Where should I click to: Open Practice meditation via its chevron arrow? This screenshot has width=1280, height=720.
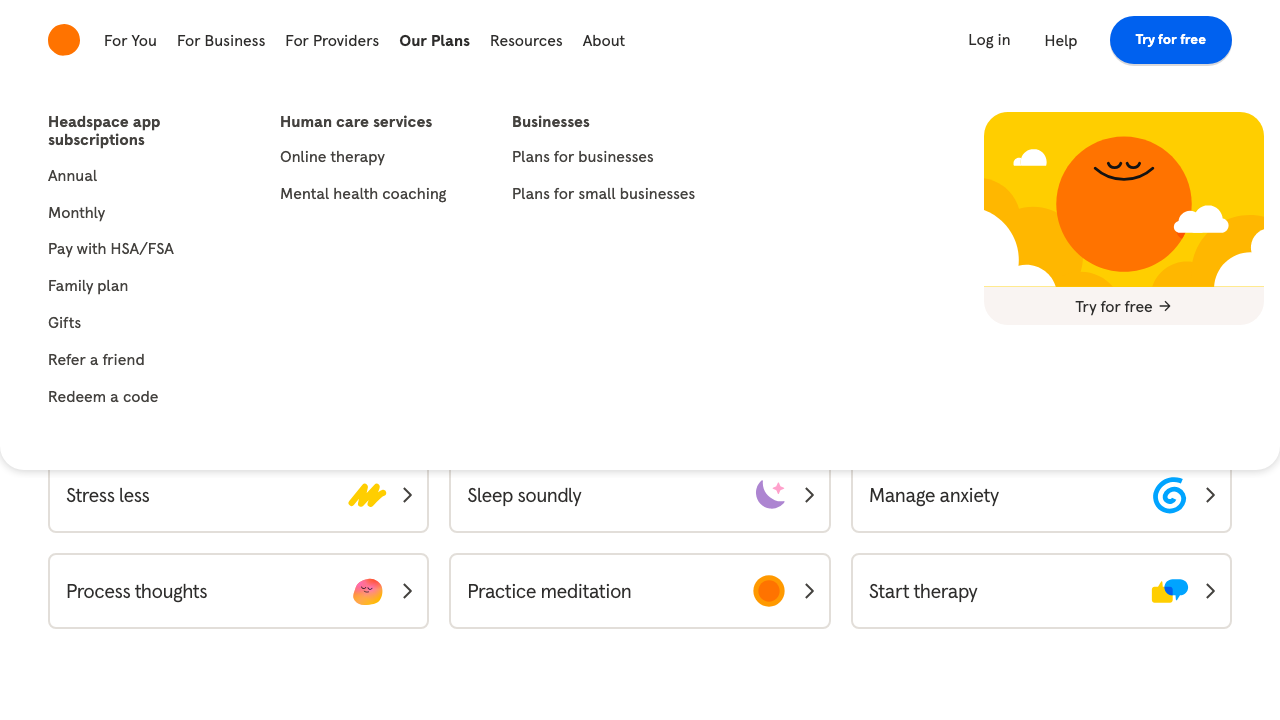(x=809, y=590)
